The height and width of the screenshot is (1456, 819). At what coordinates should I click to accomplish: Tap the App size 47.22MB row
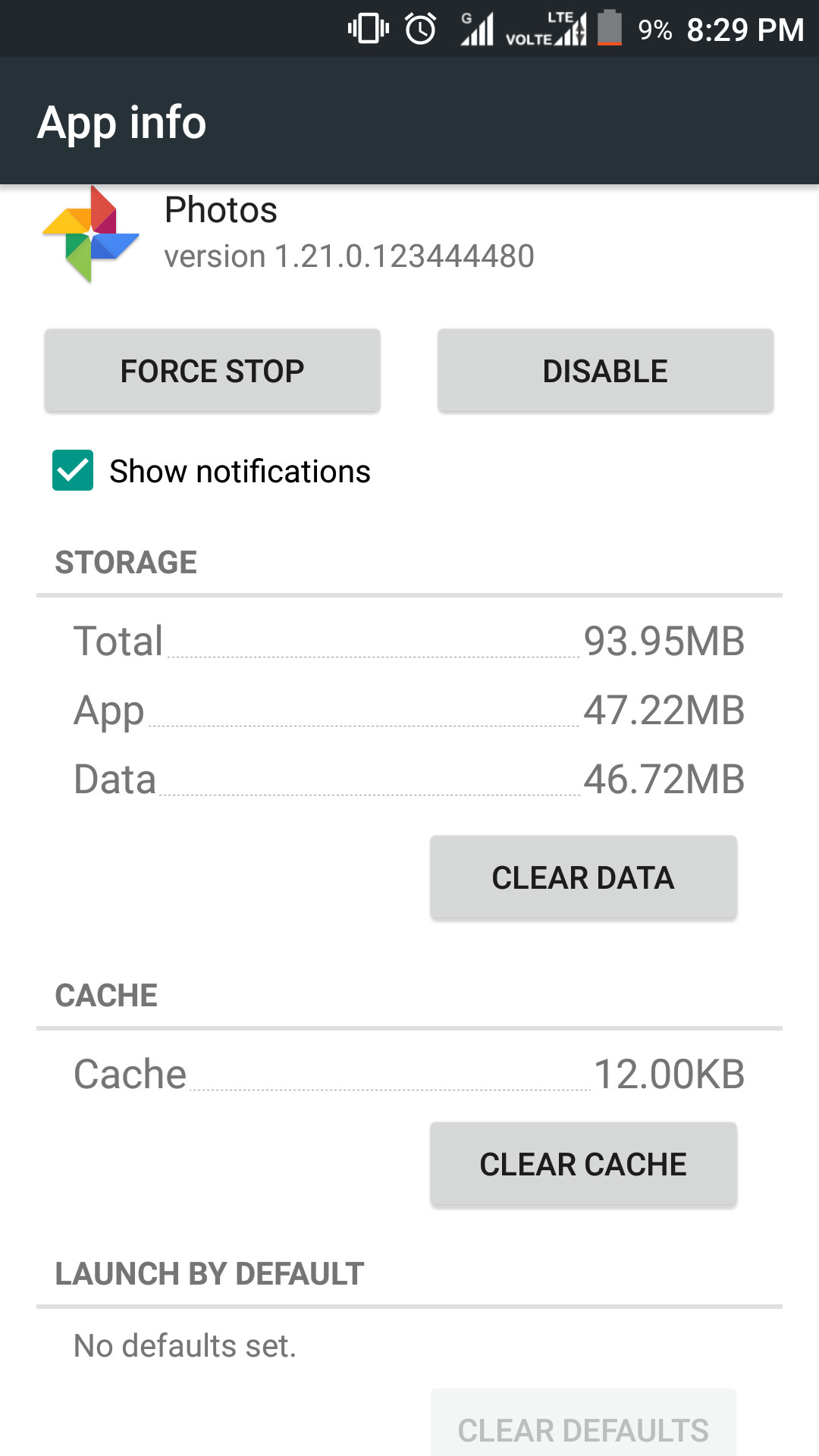click(x=409, y=711)
